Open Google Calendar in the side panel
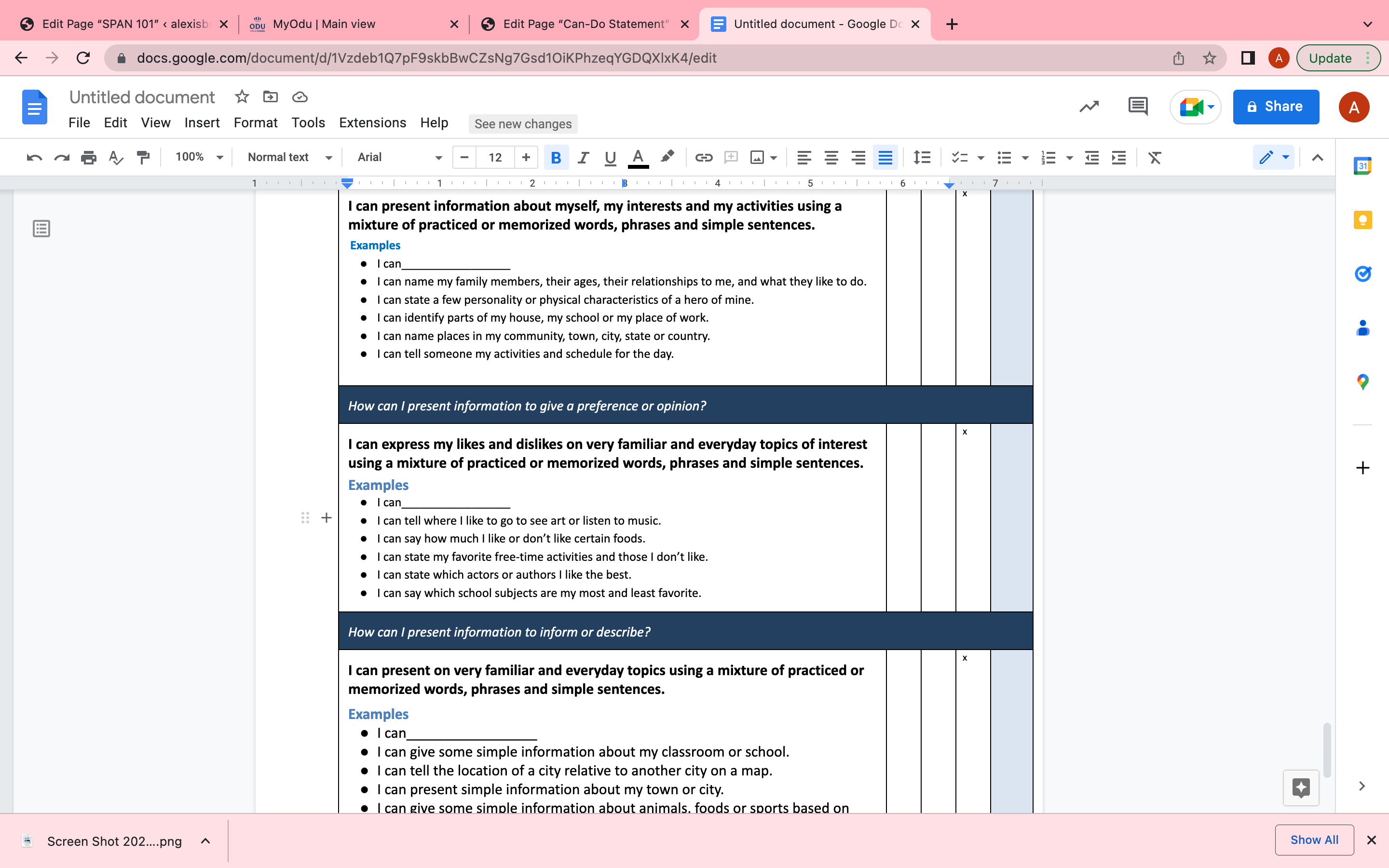 click(1362, 166)
